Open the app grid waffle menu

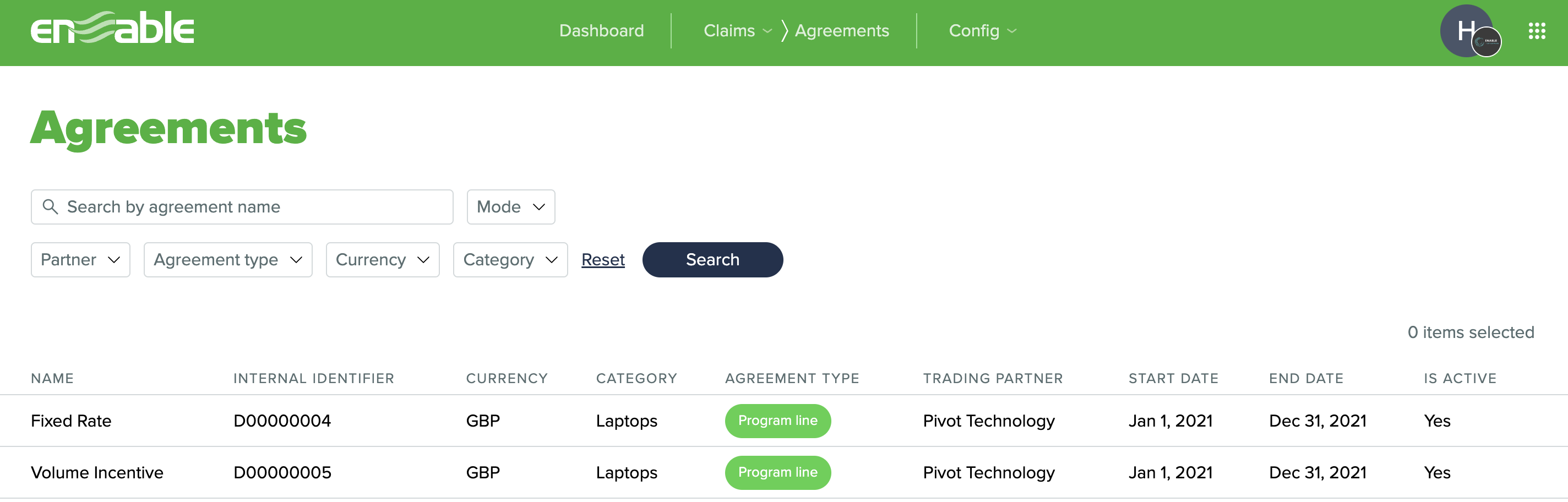click(x=1538, y=30)
